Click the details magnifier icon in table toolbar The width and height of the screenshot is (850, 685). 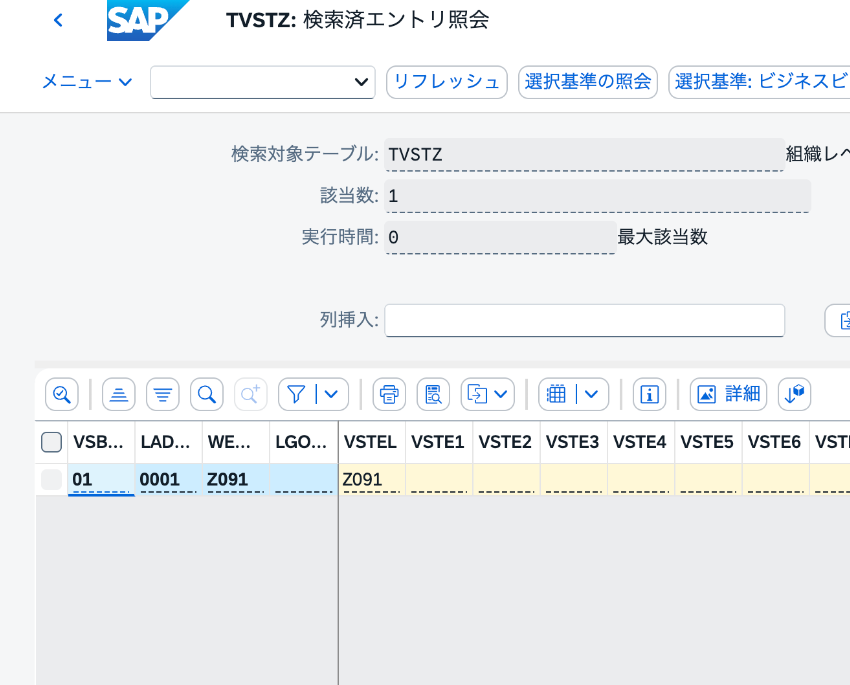click(x=62, y=394)
